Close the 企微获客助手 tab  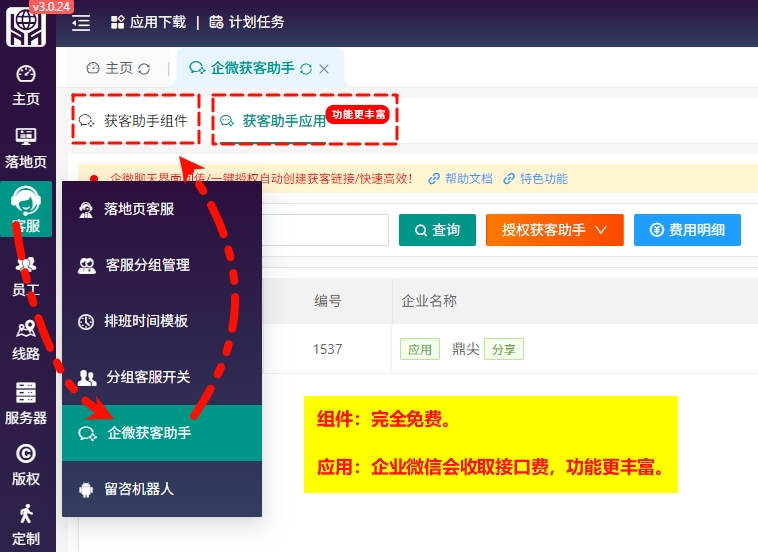pyautogui.click(x=324, y=69)
